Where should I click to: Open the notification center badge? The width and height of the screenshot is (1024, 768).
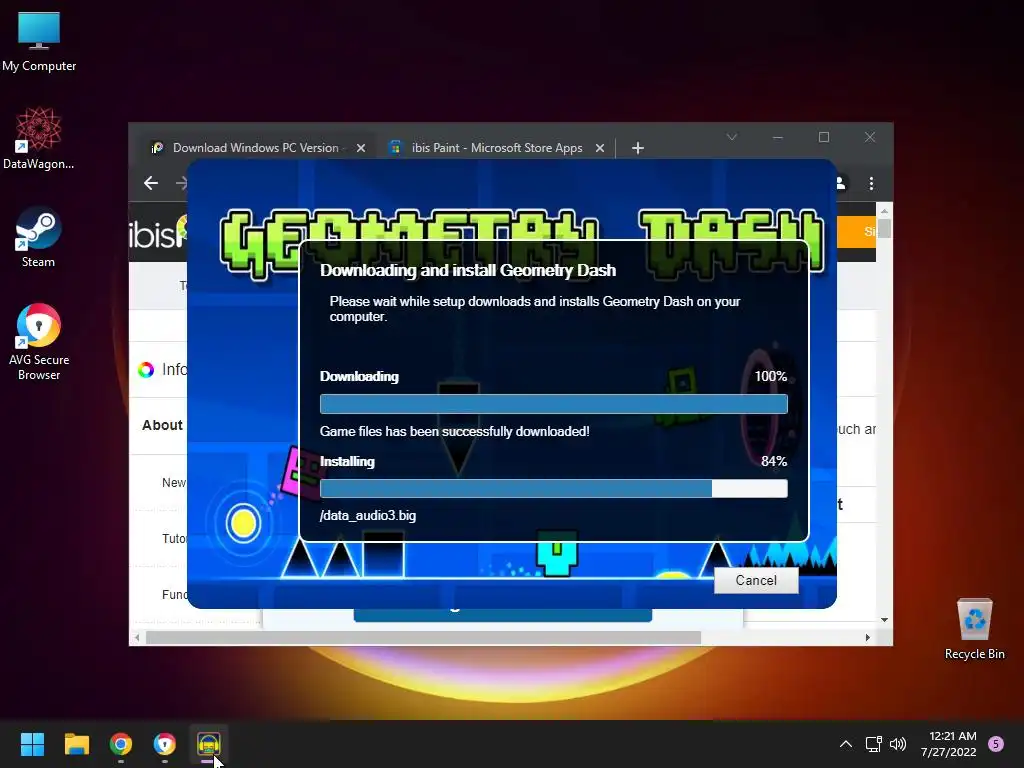[996, 744]
